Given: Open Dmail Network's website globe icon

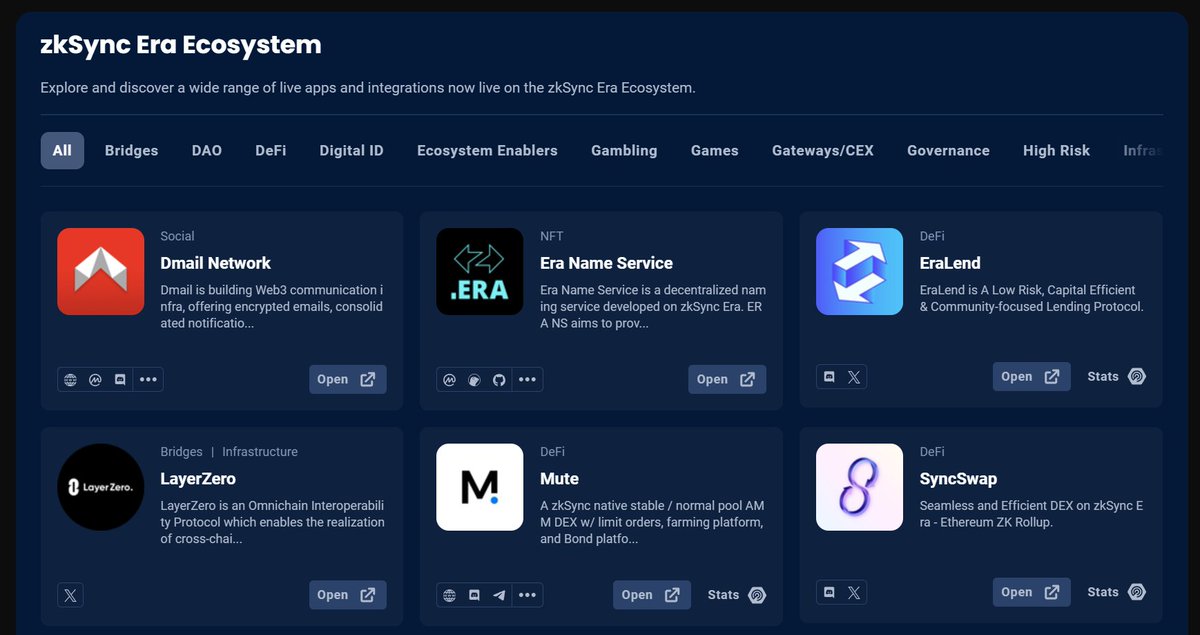Looking at the screenshot, I should (x=70, y=380).
